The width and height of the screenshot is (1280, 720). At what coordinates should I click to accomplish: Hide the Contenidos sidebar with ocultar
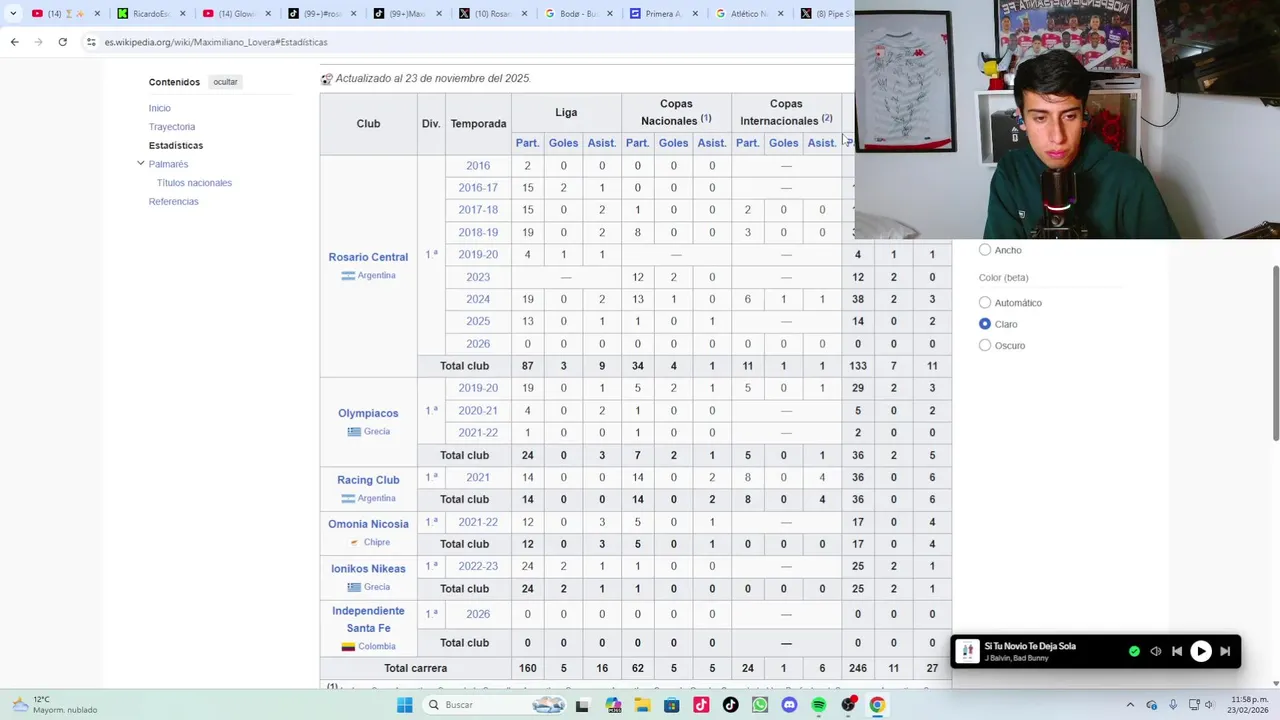225,82
